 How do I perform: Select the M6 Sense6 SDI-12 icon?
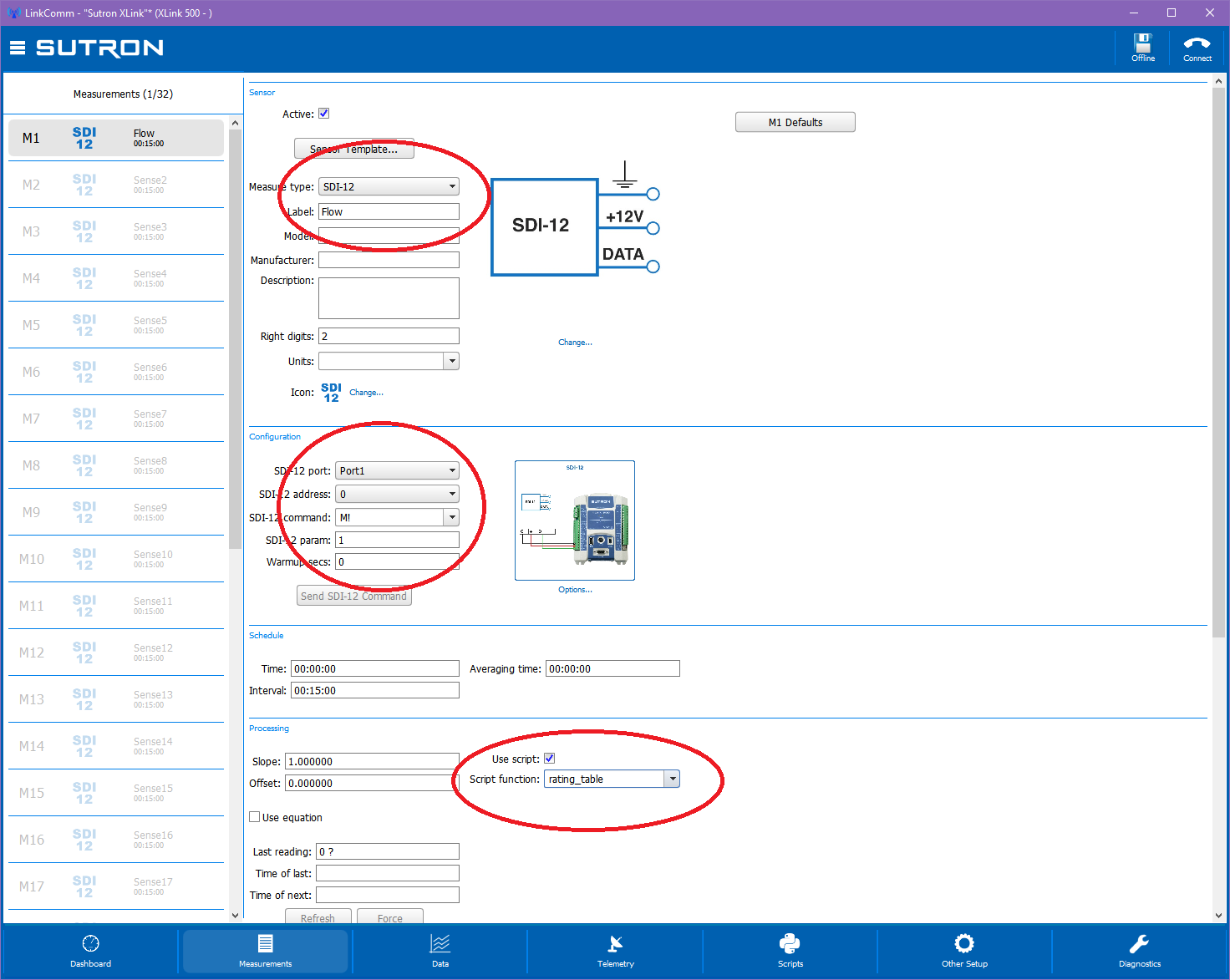(84, 372)
